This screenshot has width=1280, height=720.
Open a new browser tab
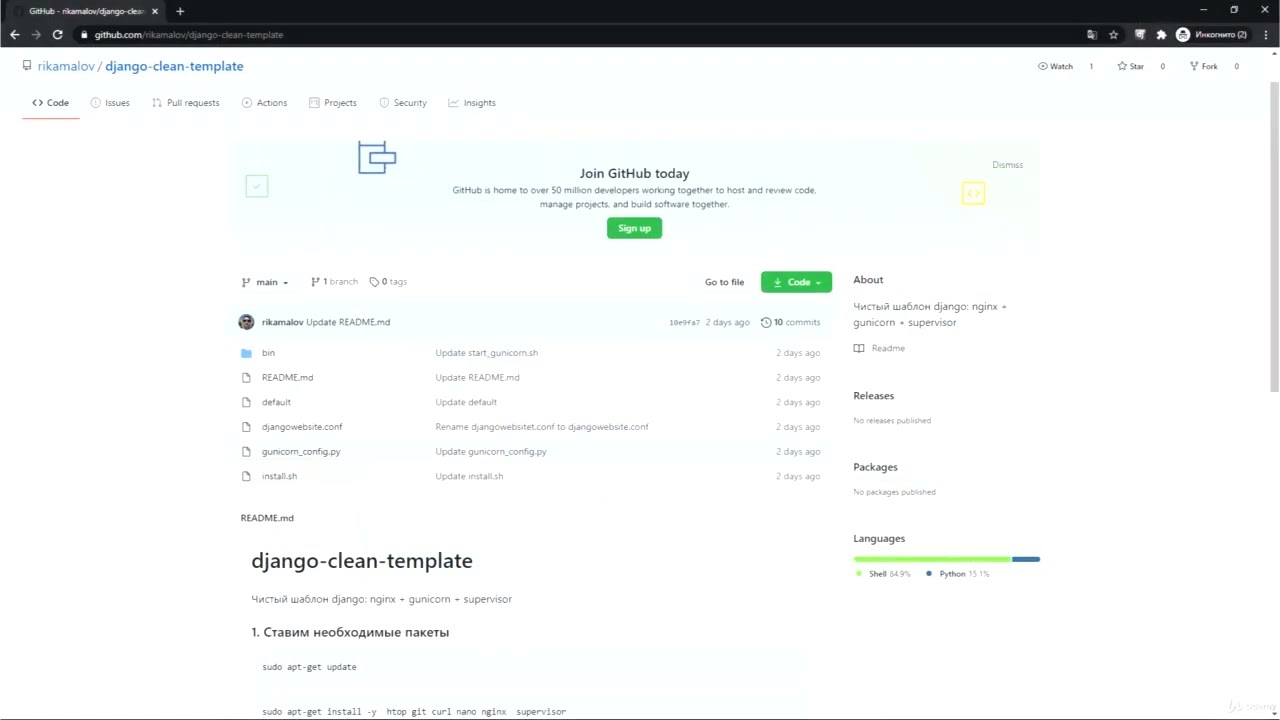(180, 11)
